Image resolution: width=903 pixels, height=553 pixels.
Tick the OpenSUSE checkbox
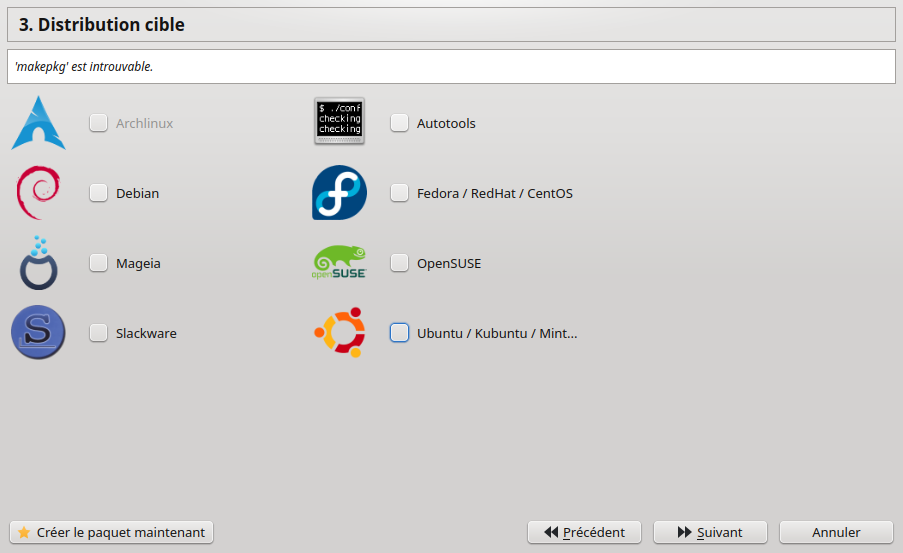[399, 263]
